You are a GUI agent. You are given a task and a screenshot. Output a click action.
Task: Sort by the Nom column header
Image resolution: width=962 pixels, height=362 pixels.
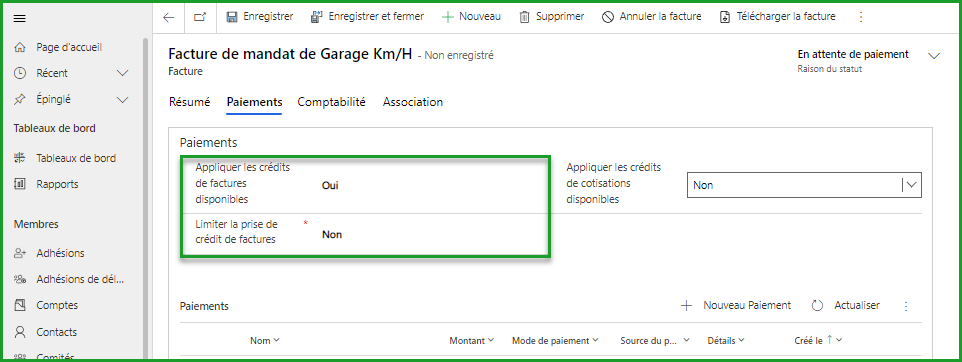click(x=264, y=341)
